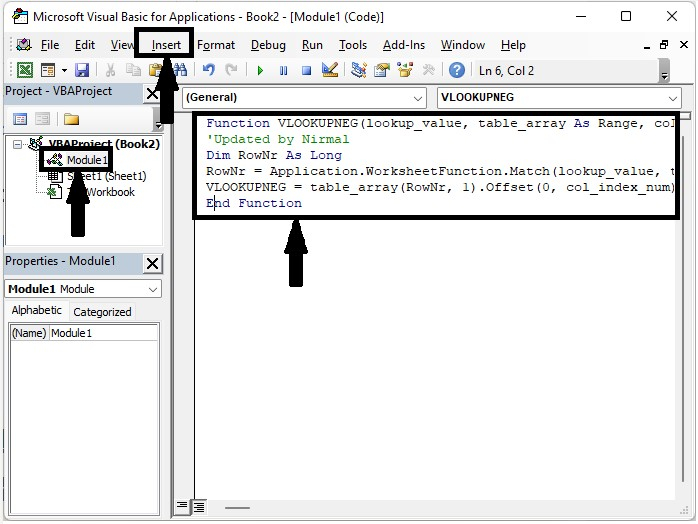Viewport: 698px width, 524px height.
Task: Select Sheet1 (Sheet1) in the project tree
Action: point(106,176)
